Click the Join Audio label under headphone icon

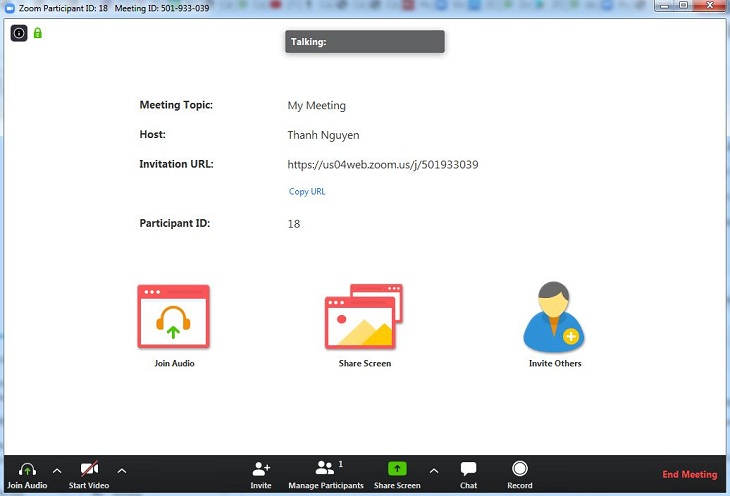(175, 363)
